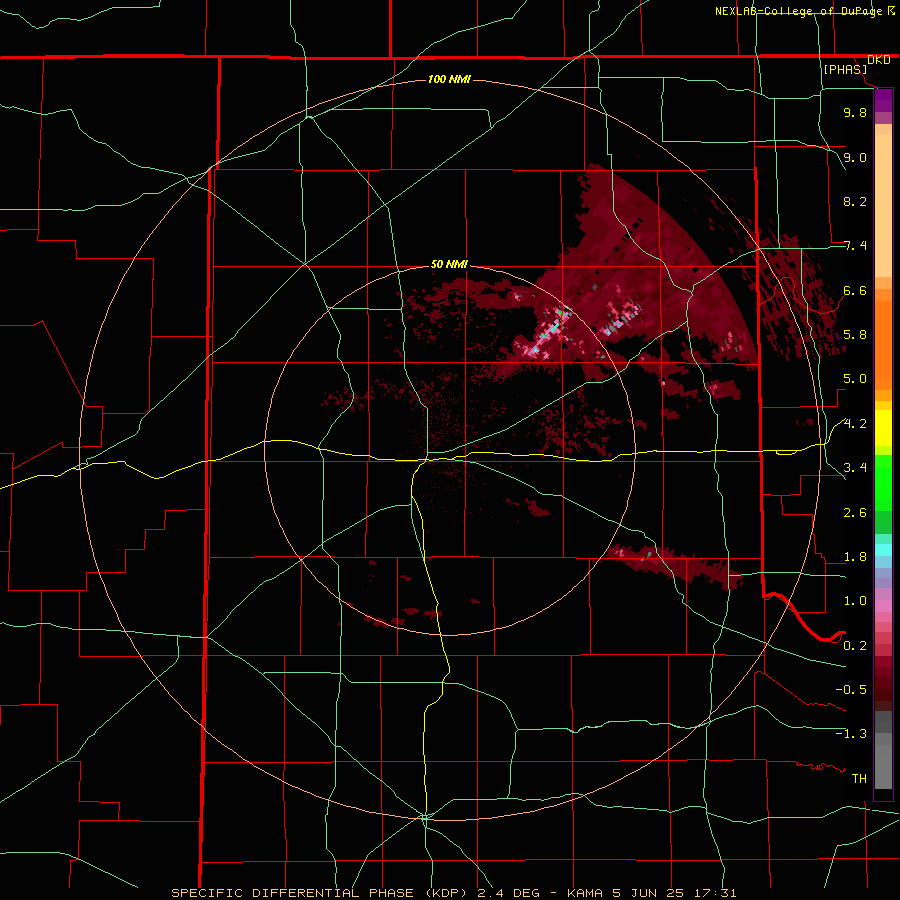Image resolution: width=900 pixels, height=900 pixels.
Task: Click the 1.0 legend value
Action: (855, 601)
